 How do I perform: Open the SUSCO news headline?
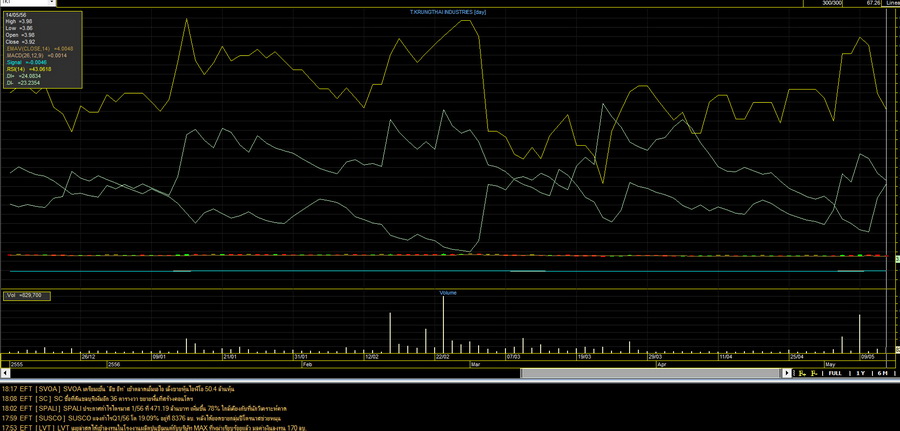coord(141,418)
